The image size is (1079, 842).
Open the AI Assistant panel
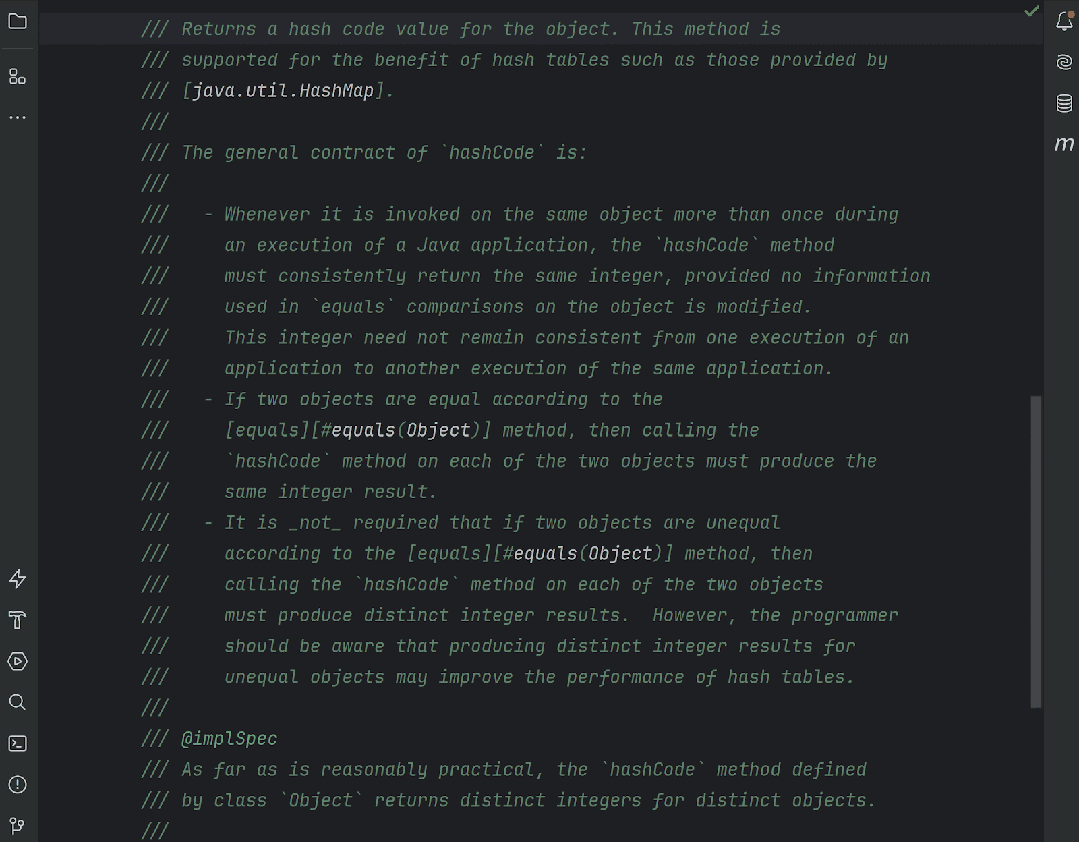click(1064, 61)
